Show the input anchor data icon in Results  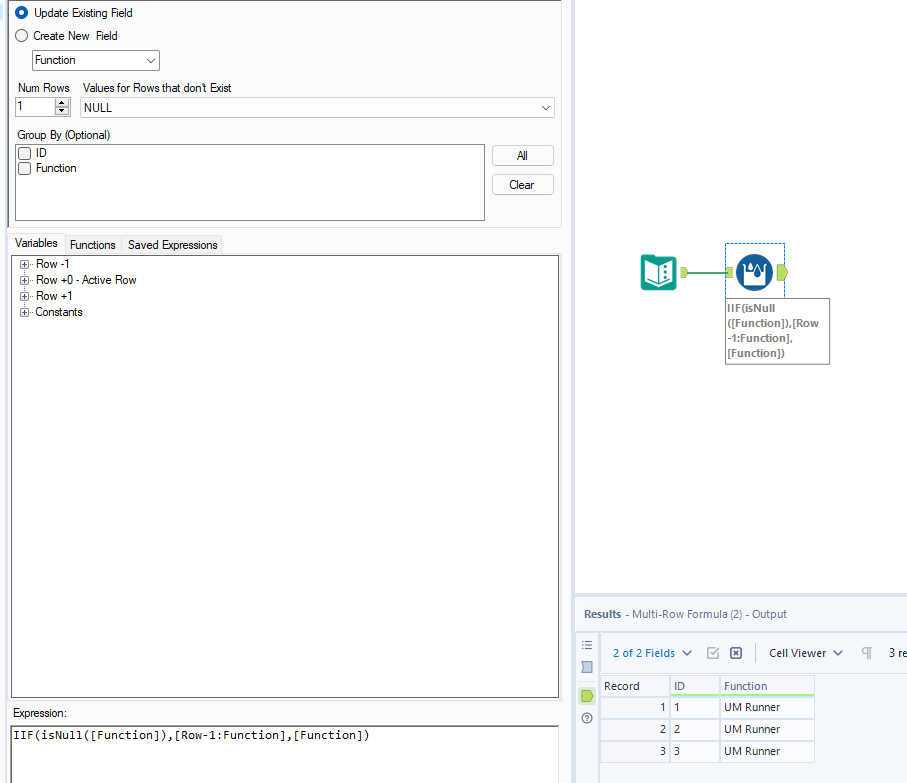tap(587, 667)
